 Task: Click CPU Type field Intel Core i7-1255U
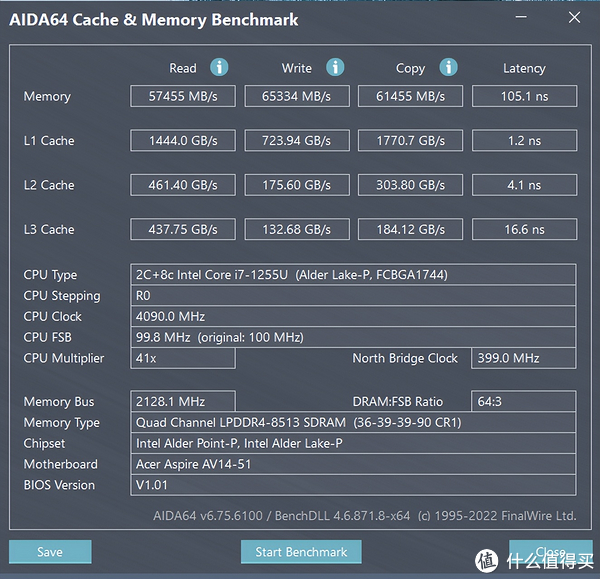pos(353,274)
